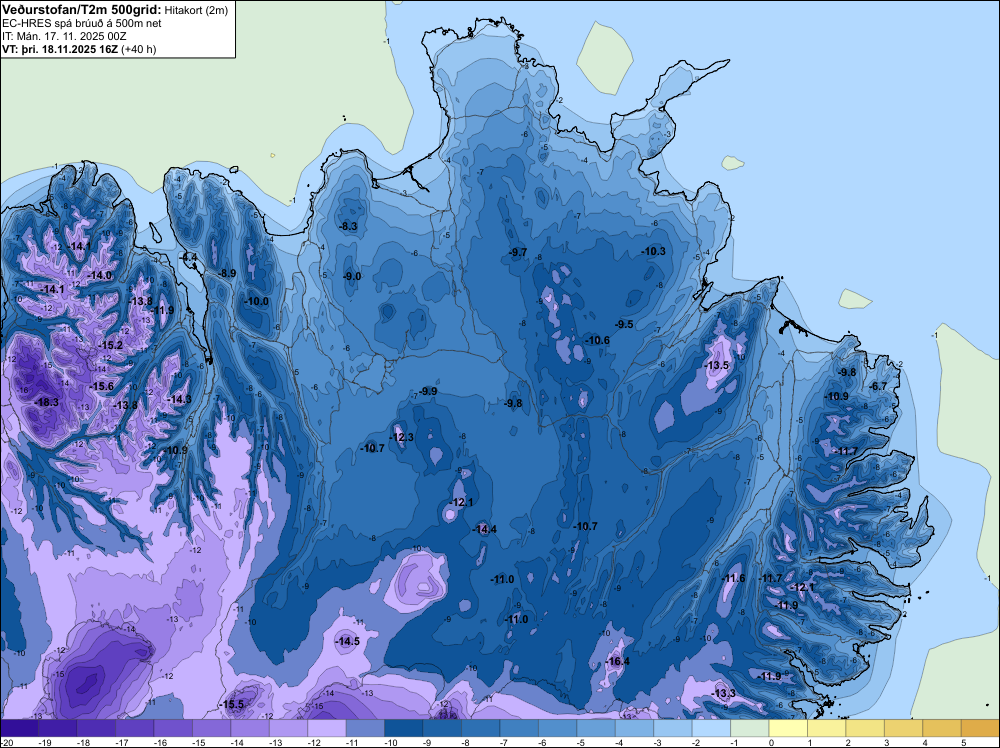Select the pale yellow legend swatch between 0 and 1
The height and width of the screenshot is (748, 1000).
point(788,728)
